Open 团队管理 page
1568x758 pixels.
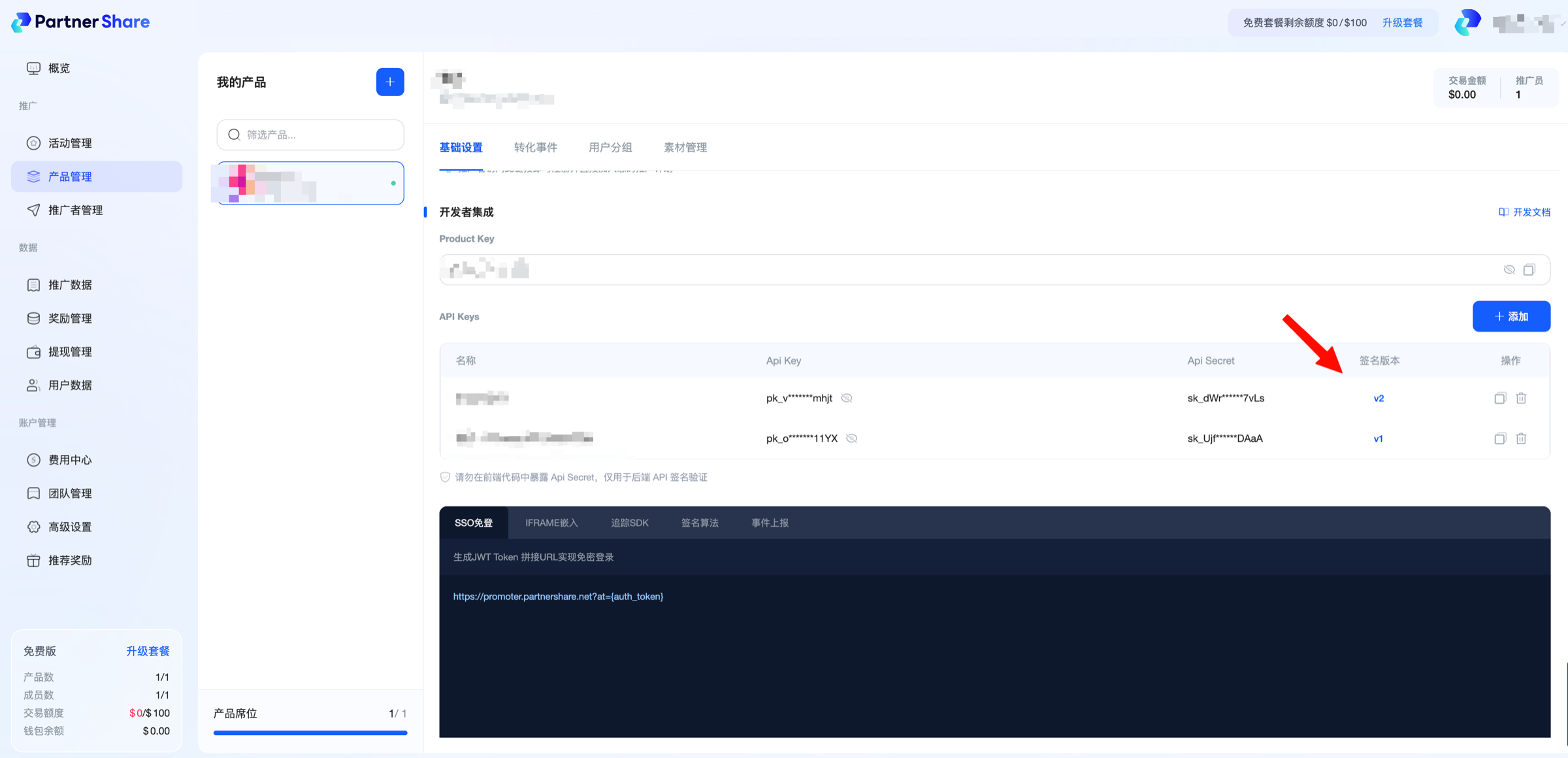(97, 493)
